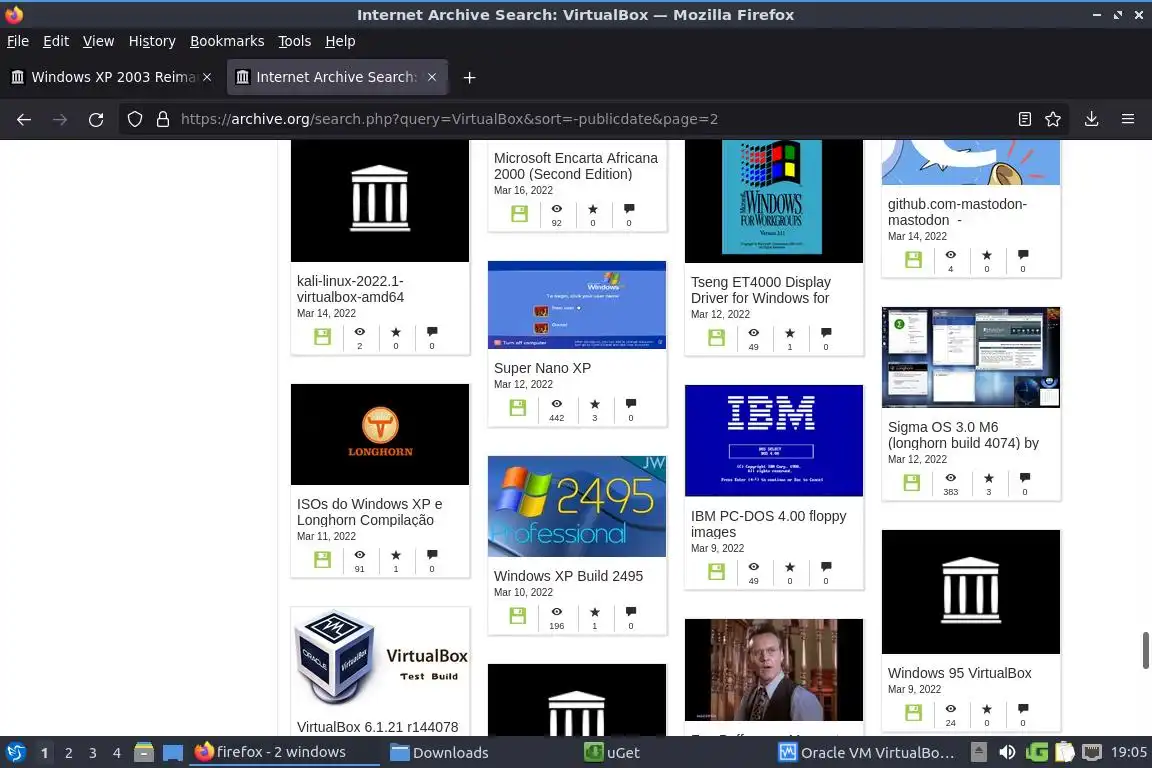Open Oracle VM VirtualBox taskbar entry
Image resolution: width=1152 pixels, height=768 pixels.
(x=867, y=753)
